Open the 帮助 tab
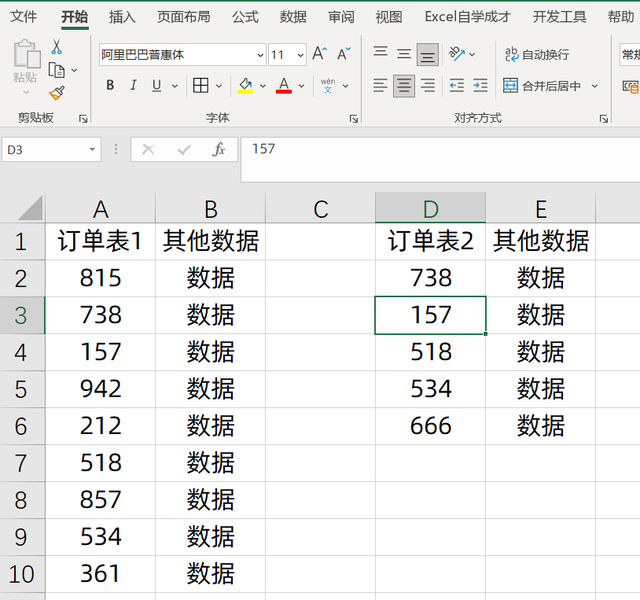Viewport: 640px width, 600px height. [620, 17]
